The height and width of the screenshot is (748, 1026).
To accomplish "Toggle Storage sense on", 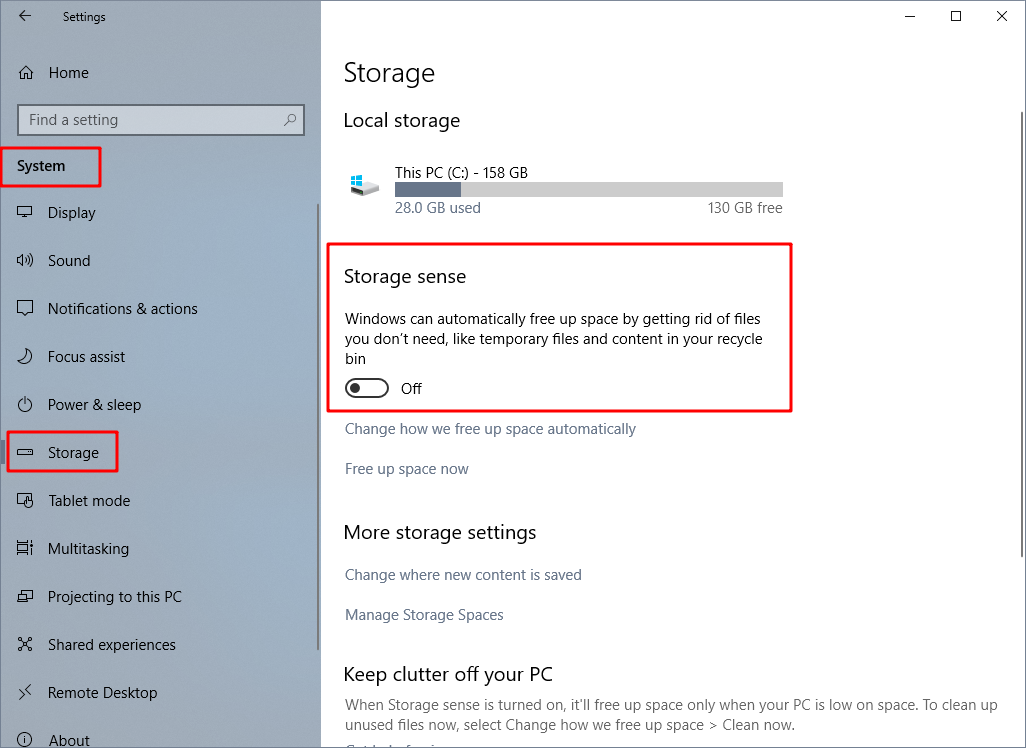I will [366, 388].
